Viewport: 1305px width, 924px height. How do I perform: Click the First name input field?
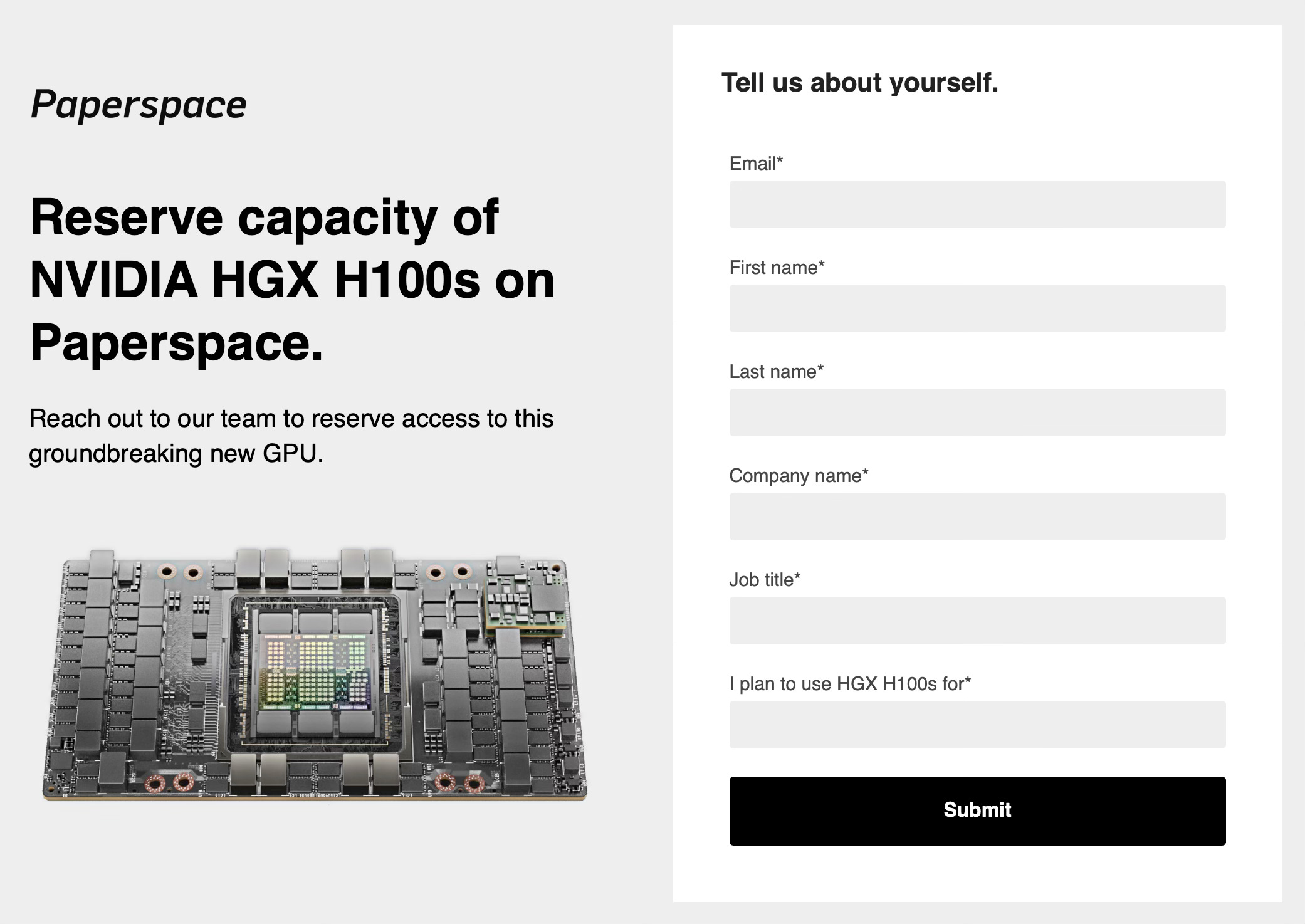[x=977, y=308]
